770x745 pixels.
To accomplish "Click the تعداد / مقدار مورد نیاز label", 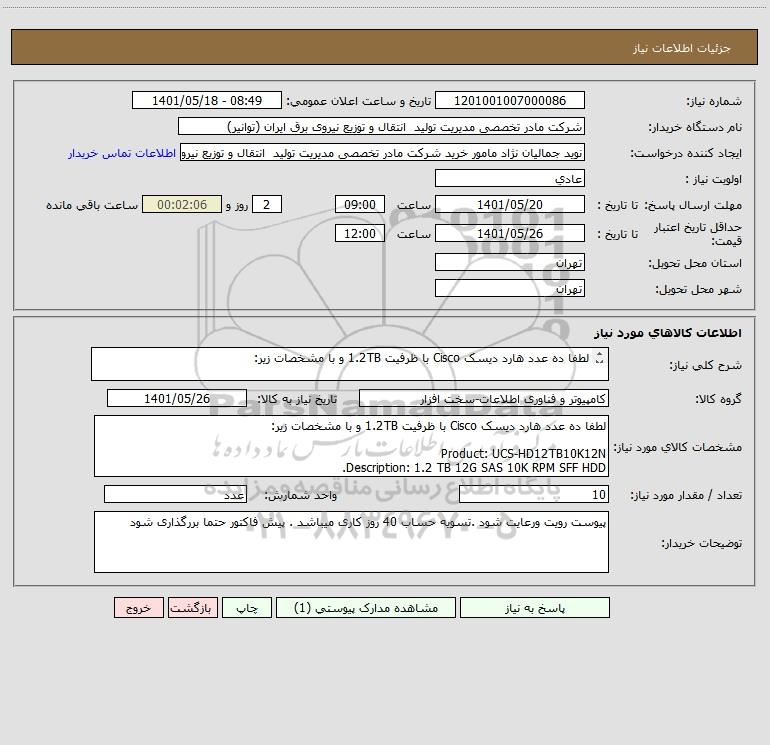I will [x=686, y=495].
